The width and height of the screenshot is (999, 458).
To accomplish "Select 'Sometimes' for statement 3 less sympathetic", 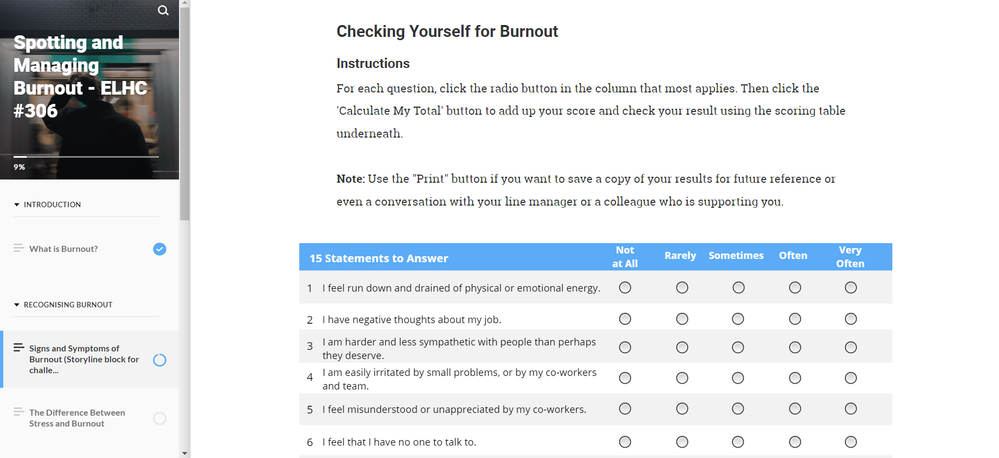I will point(738,348).
